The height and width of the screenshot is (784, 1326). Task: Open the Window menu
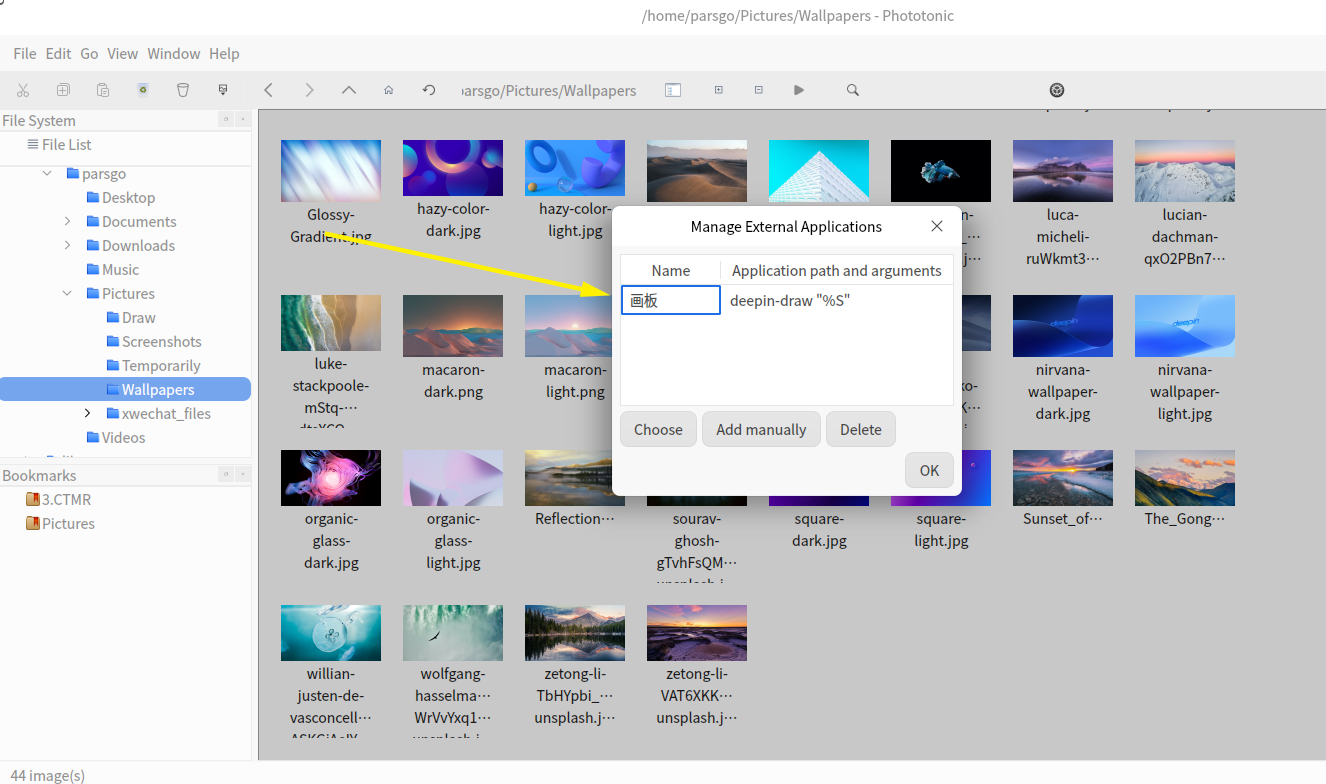point(173,54)
